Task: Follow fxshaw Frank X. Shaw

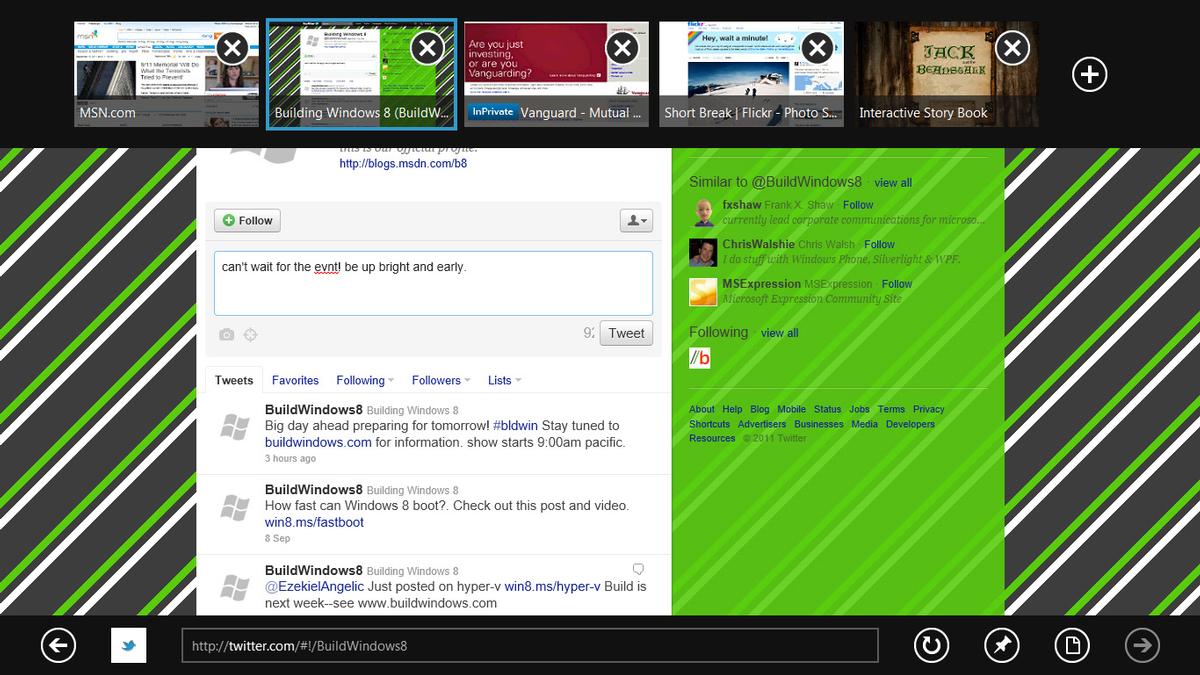Action: pyautogui.click(x=858, y=205)
